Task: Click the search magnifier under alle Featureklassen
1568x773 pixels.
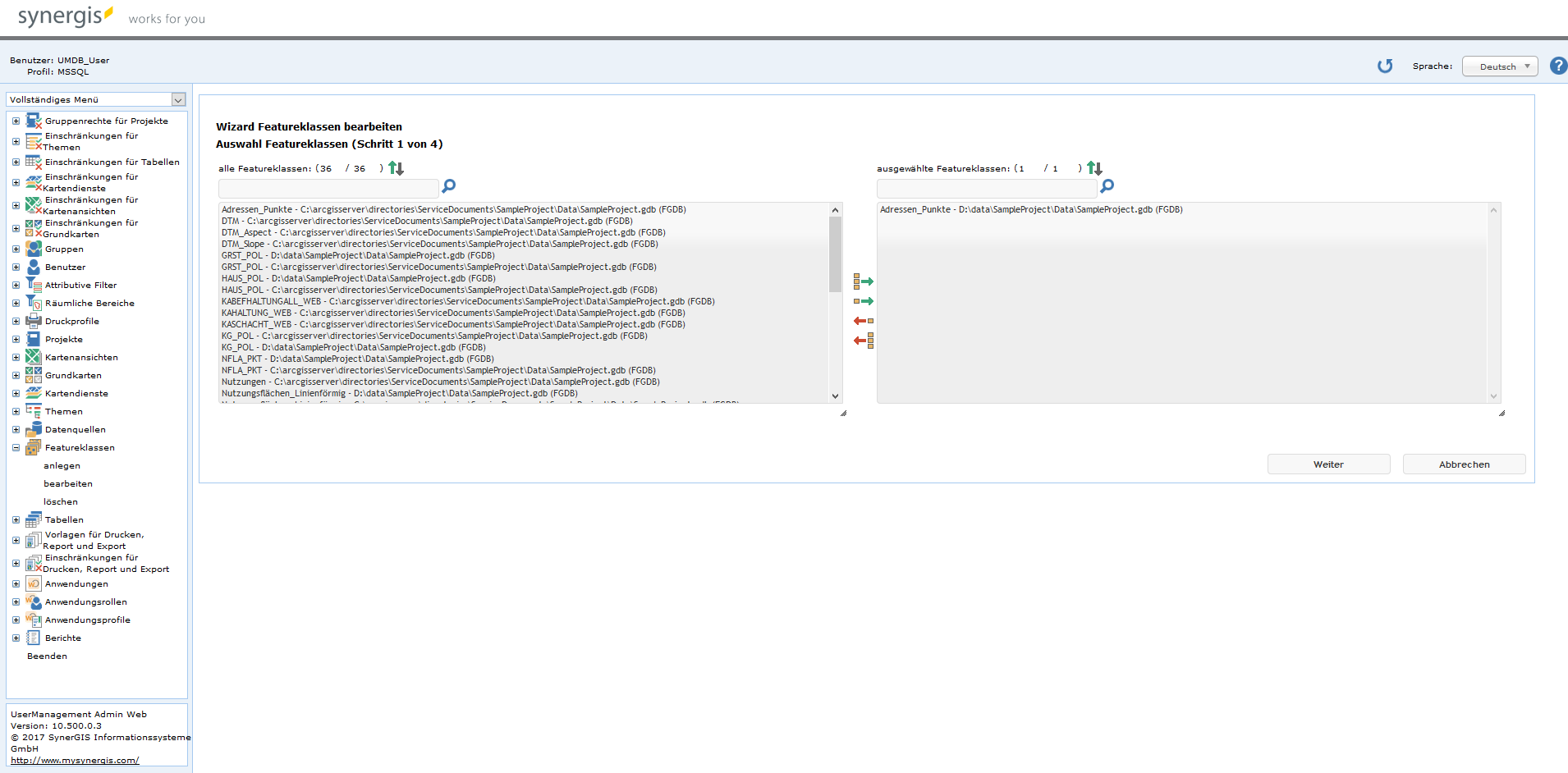Action: pyautogui.click(x=448, y=186)
